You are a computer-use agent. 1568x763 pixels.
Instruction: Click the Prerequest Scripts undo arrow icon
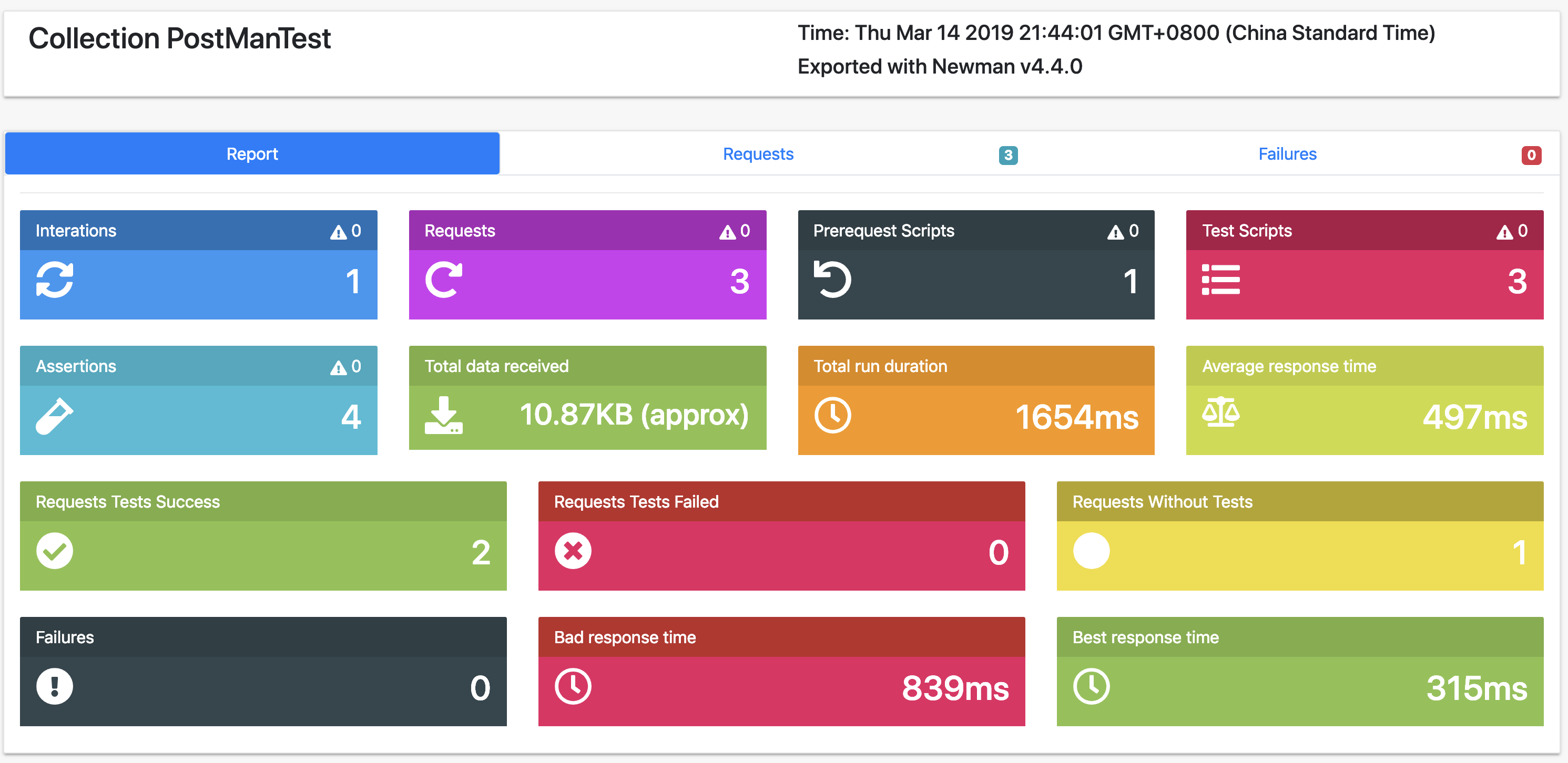[833, 279]
